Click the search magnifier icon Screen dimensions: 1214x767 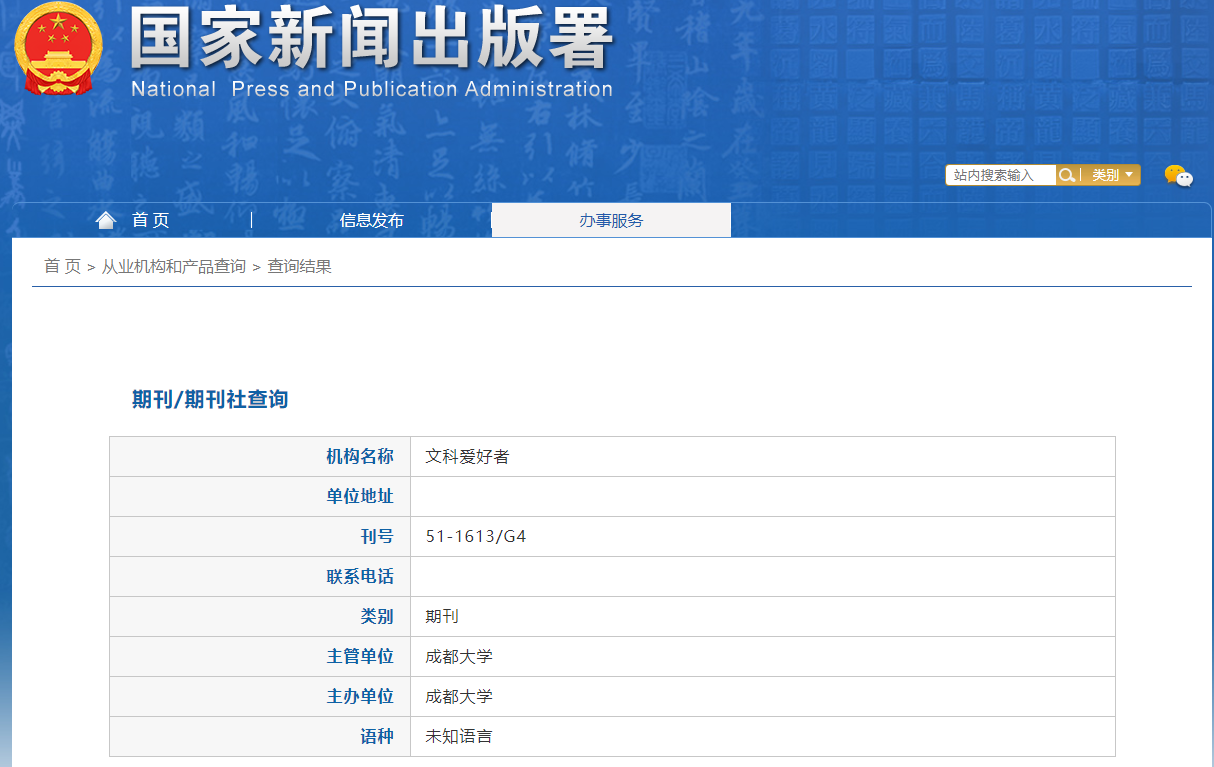[x=1067, y=175]
